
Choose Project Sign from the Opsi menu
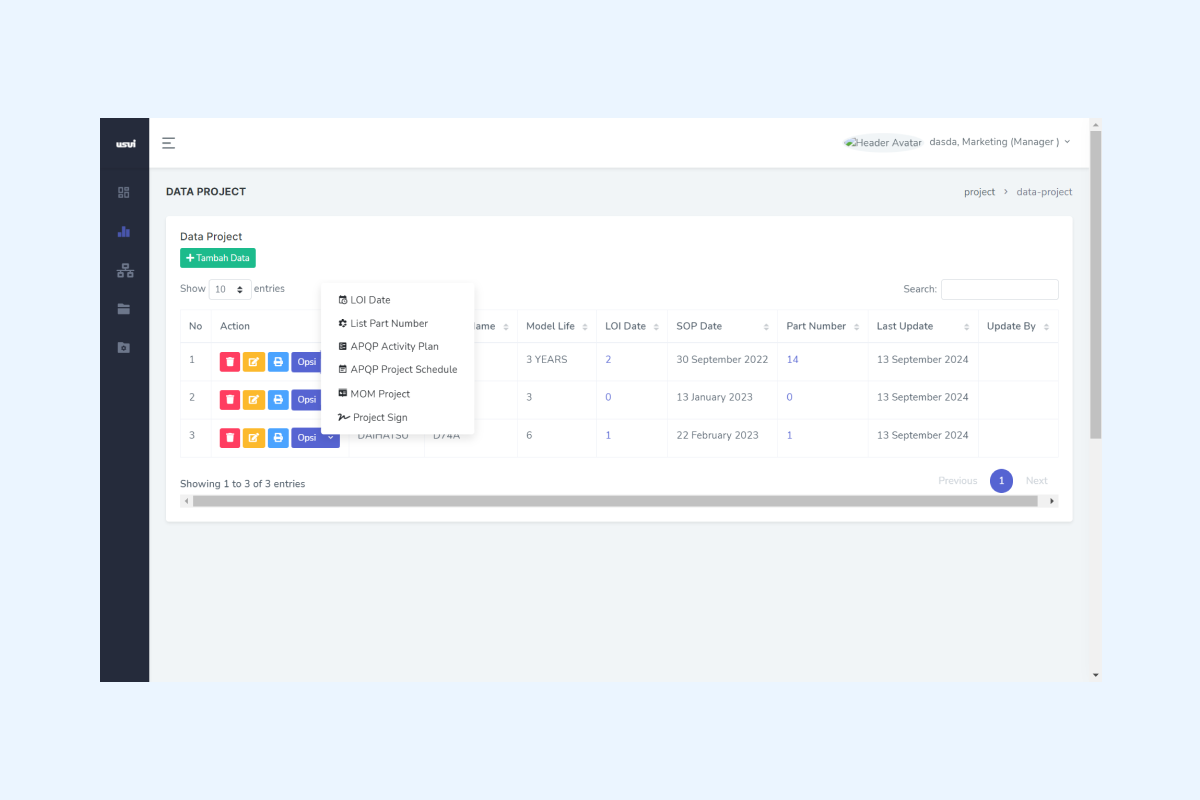coord(397,417)
